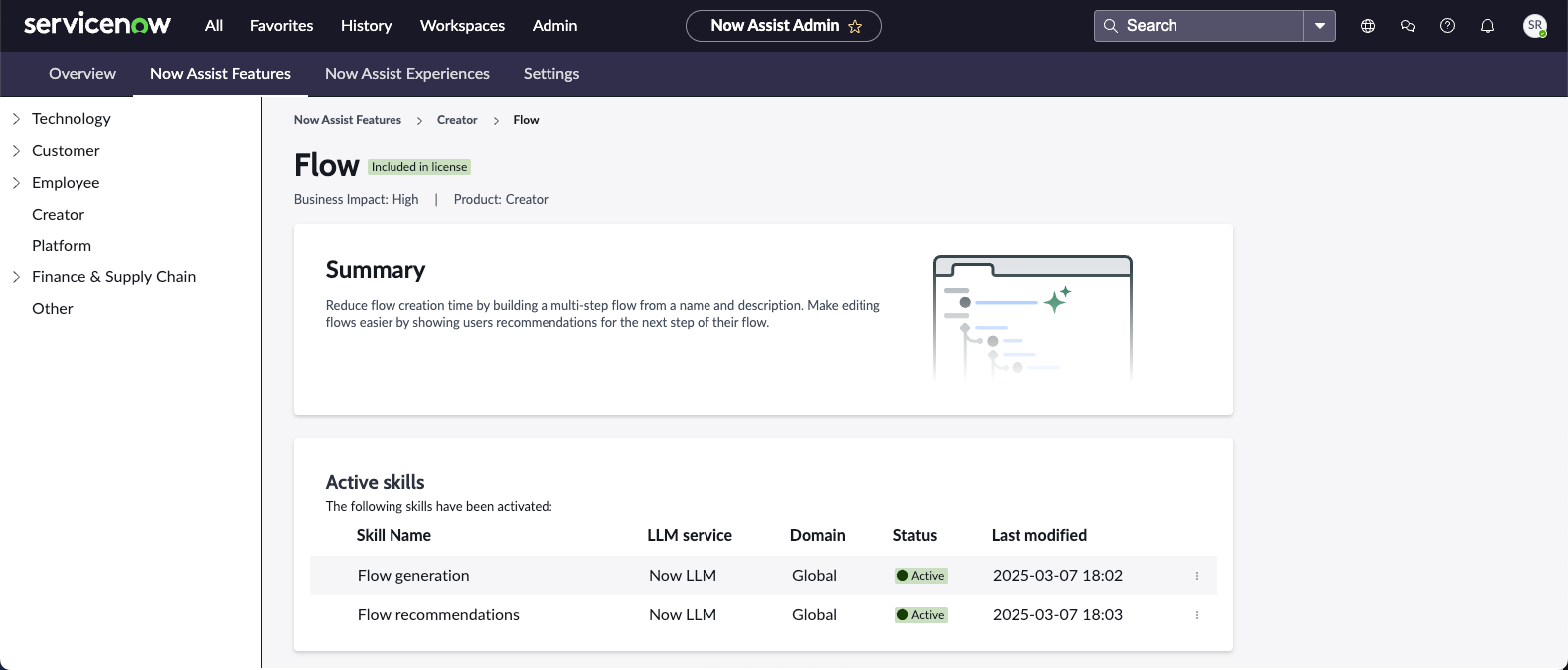The image size is (1568, 670).
Task: Select Platform in the sidebar
Action: tap(62, 246)
